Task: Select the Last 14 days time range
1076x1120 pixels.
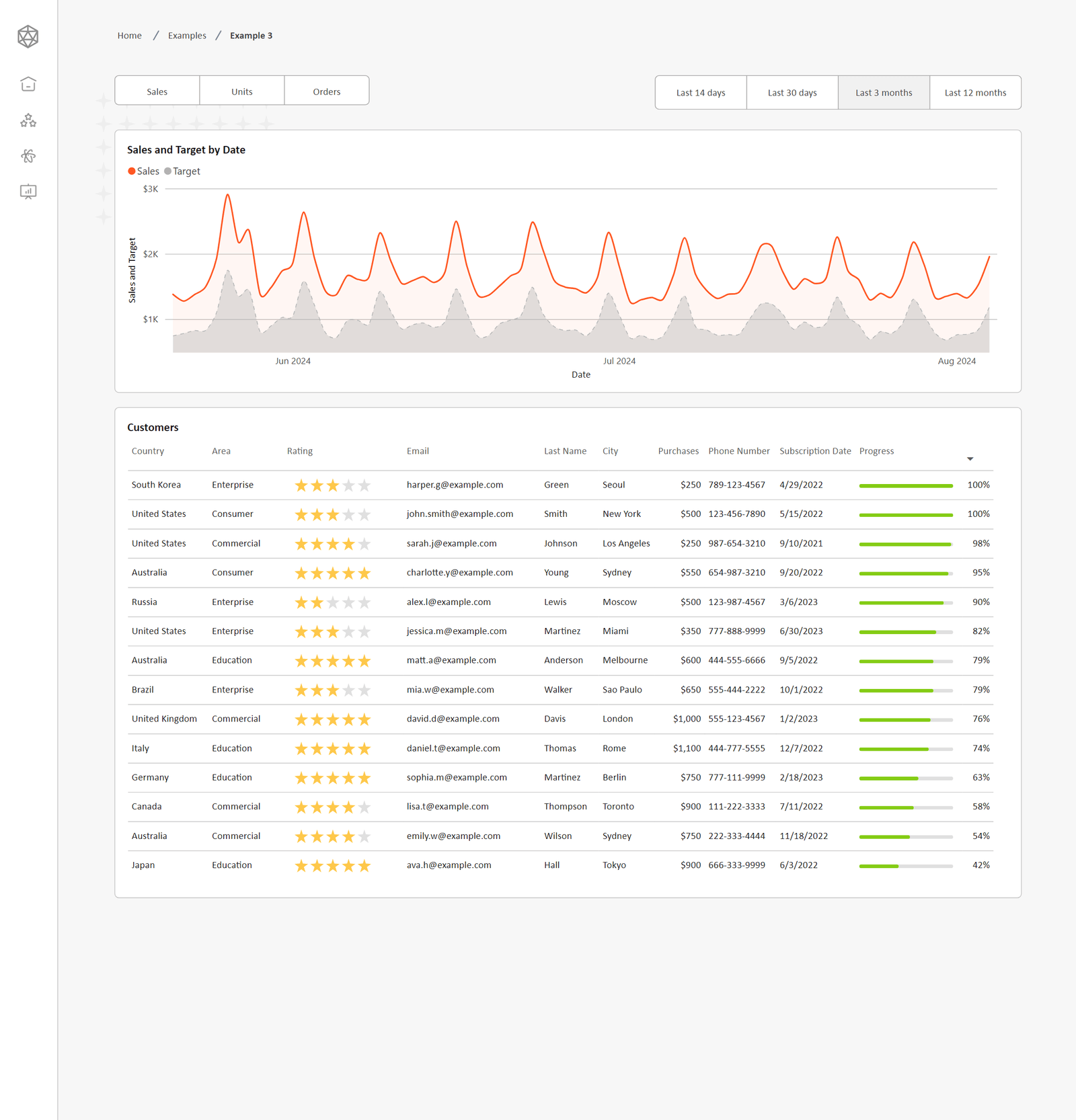Action: coord(700,92)
